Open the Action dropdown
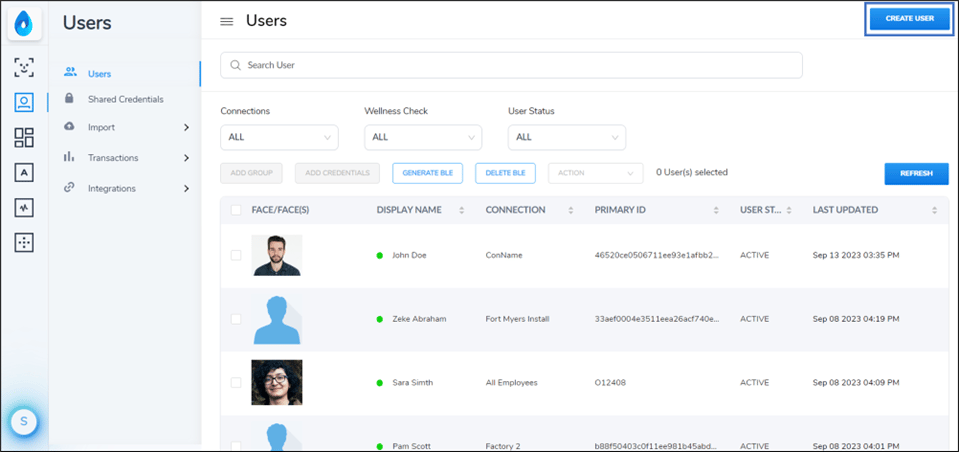 tap(596, 173)
